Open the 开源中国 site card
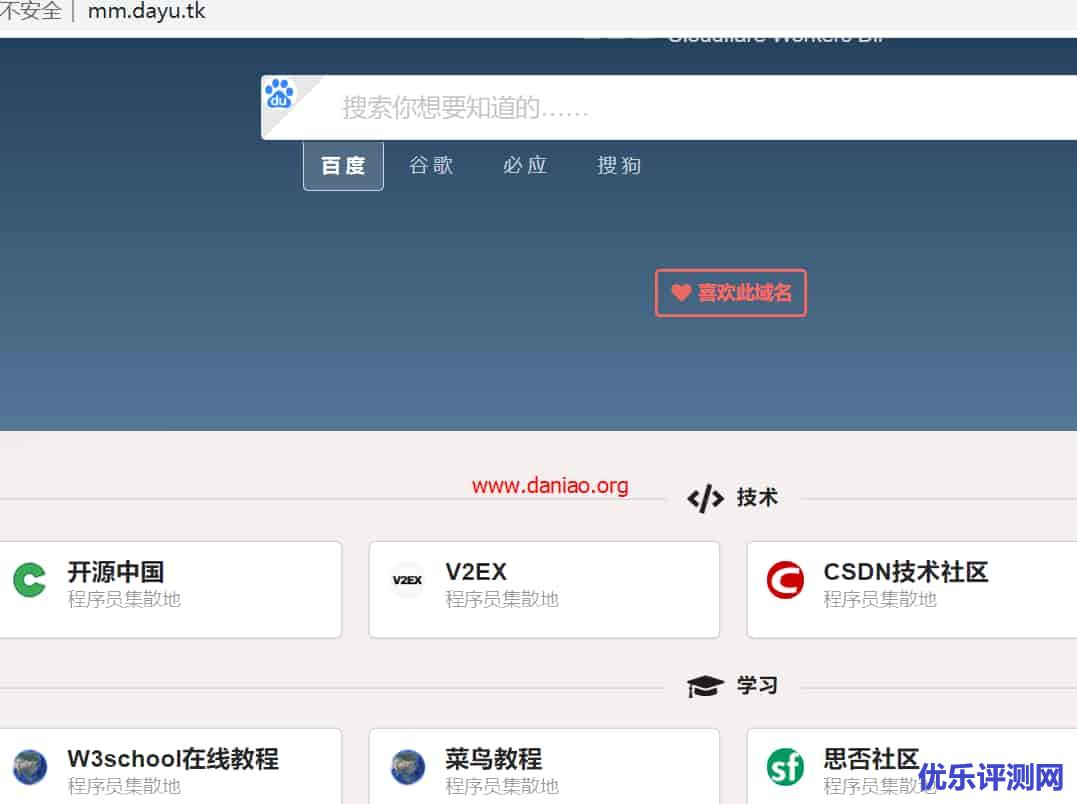Screen dimensions: 1077x804 tap(170, 589)
